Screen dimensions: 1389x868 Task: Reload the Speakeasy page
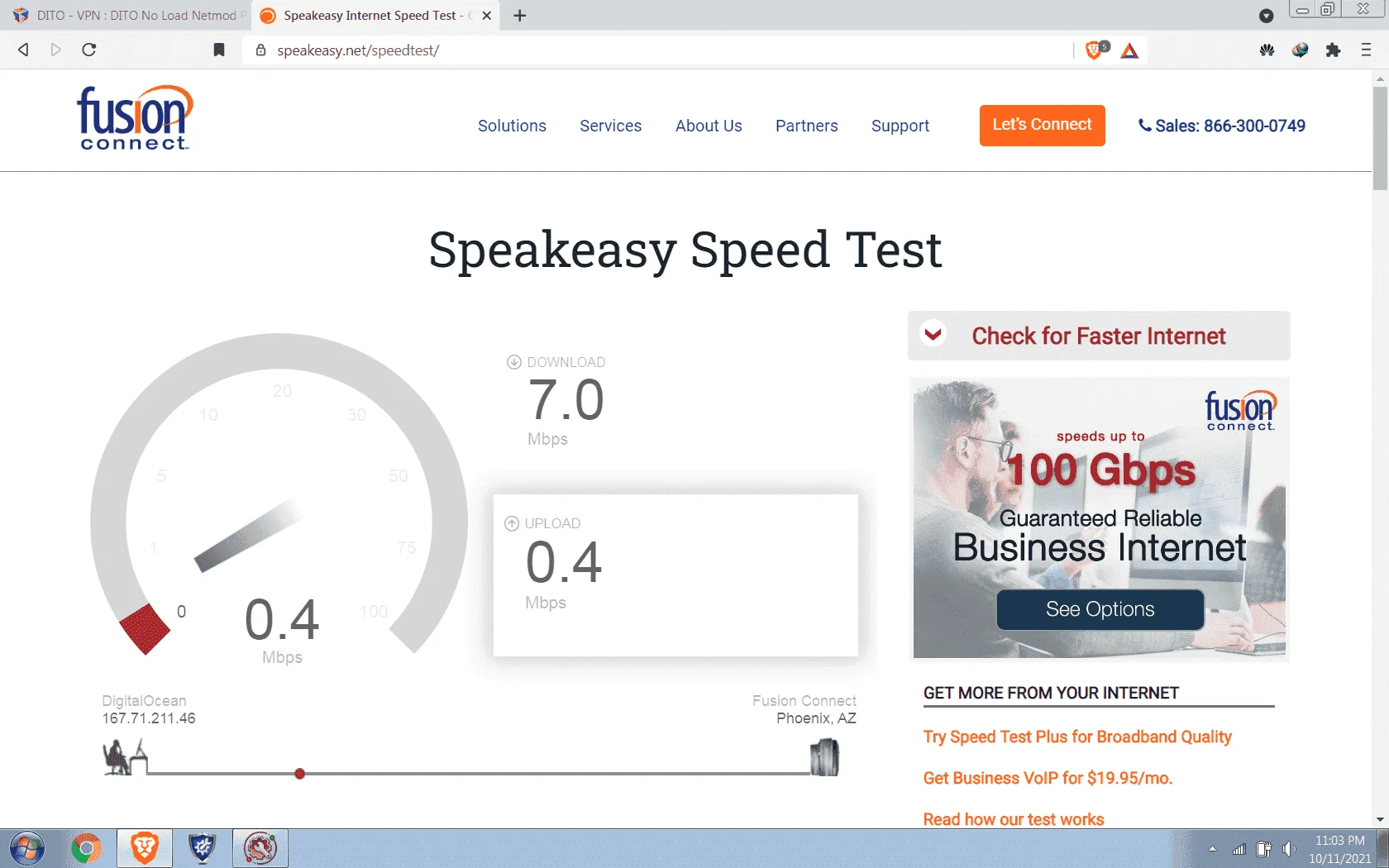pyautogui.click(x=89, y=50)
